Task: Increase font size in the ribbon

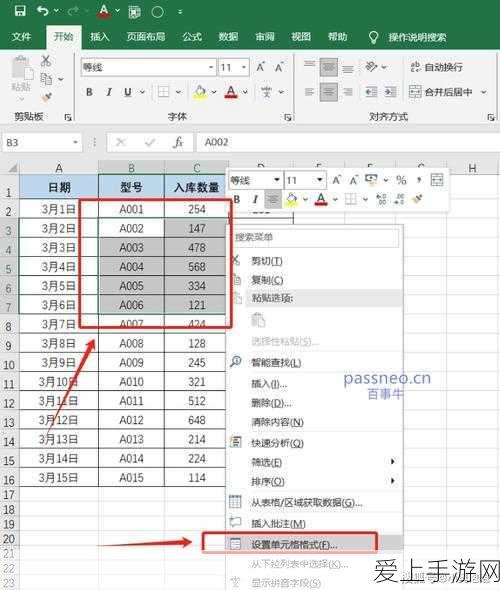Action: pyautogui.click(x=260, y=67)
